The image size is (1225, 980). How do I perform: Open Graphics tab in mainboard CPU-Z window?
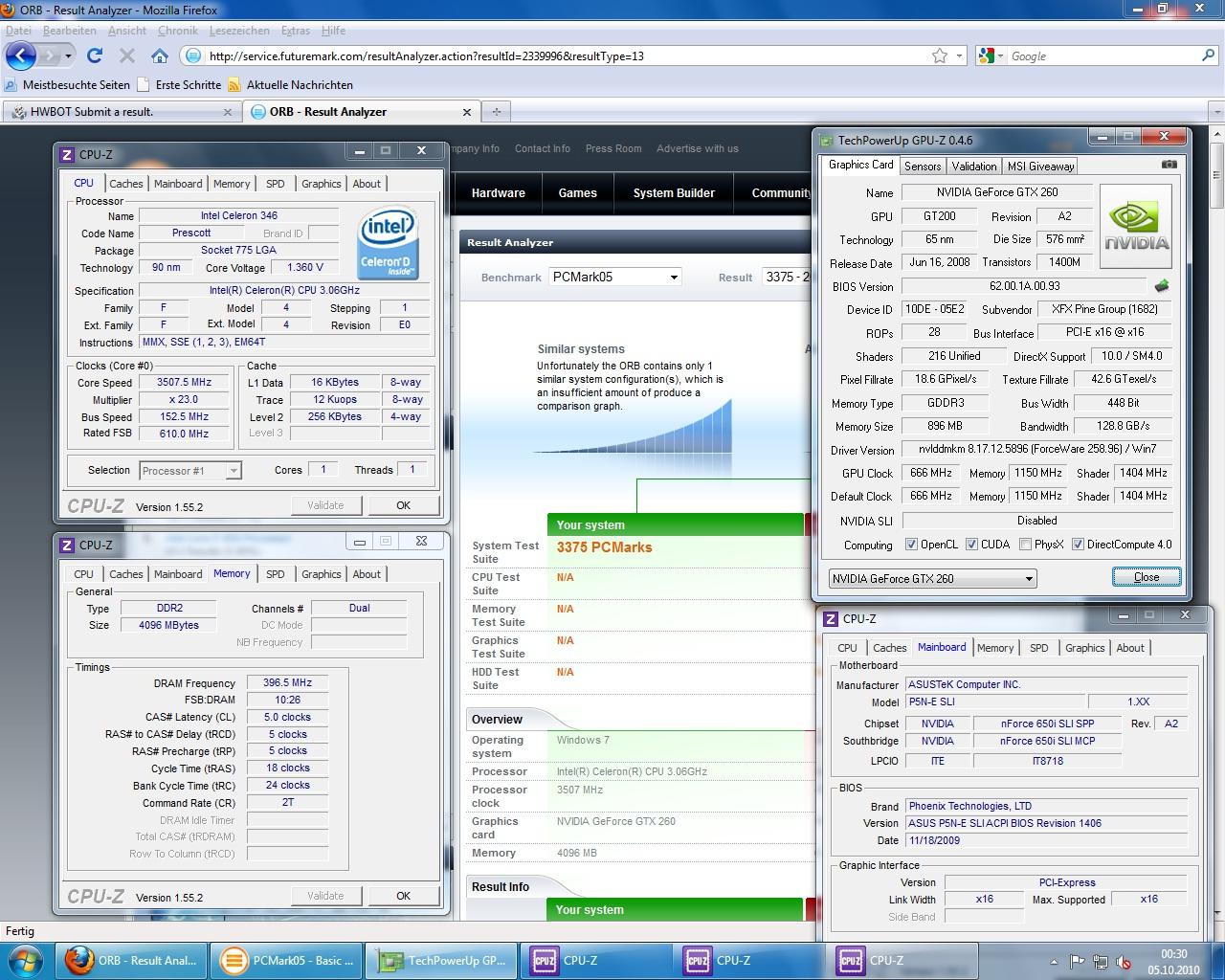point(1084,648)
